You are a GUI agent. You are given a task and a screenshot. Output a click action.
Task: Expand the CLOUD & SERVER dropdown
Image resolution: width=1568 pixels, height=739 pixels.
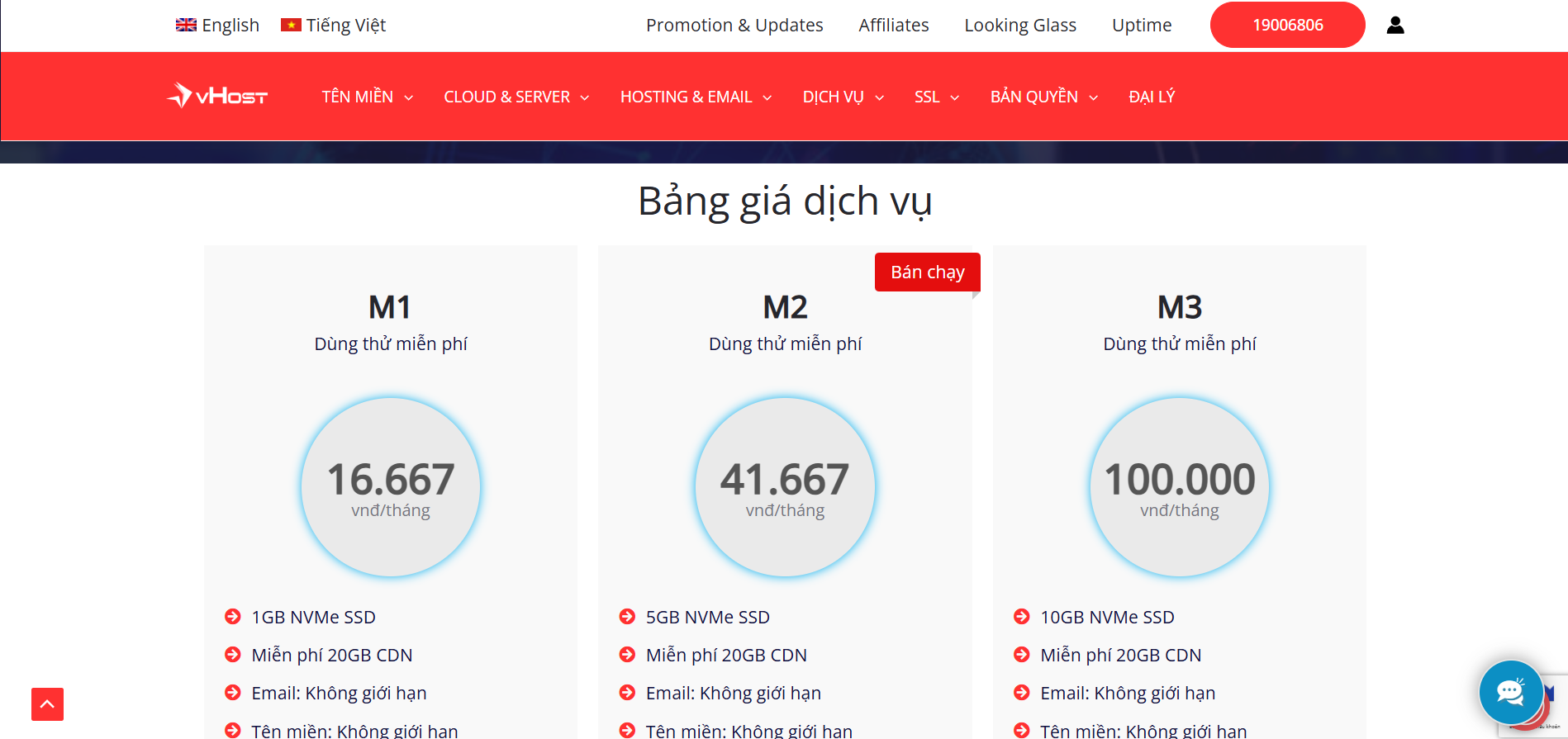516,97
